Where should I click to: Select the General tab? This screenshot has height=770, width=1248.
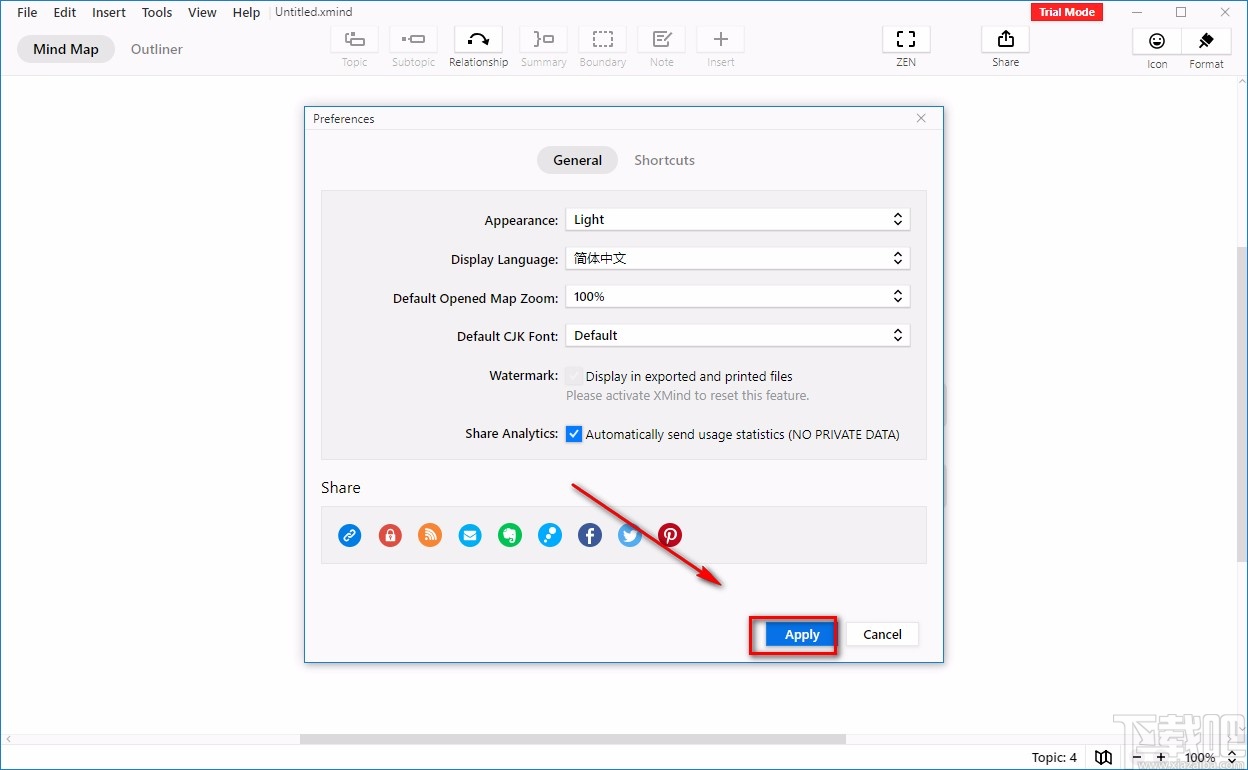pyautogui.click(x=578, y=160)
